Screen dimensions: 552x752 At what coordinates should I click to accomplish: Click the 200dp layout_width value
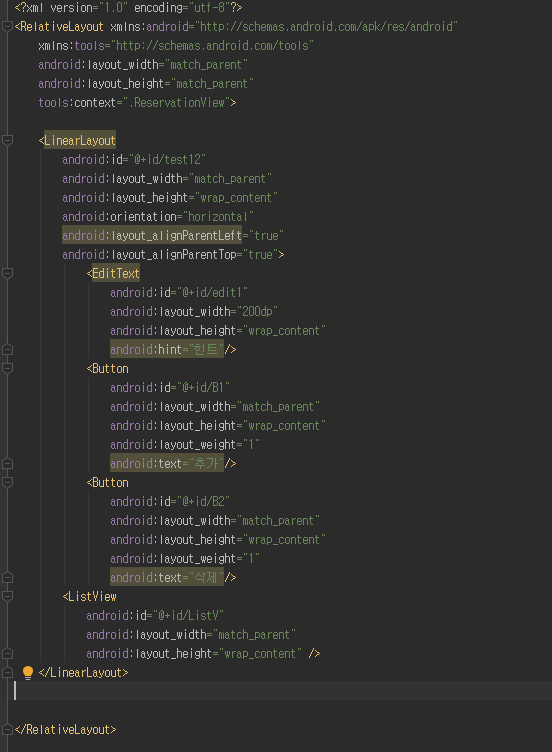pyautogui.click(x=258, y=312)
